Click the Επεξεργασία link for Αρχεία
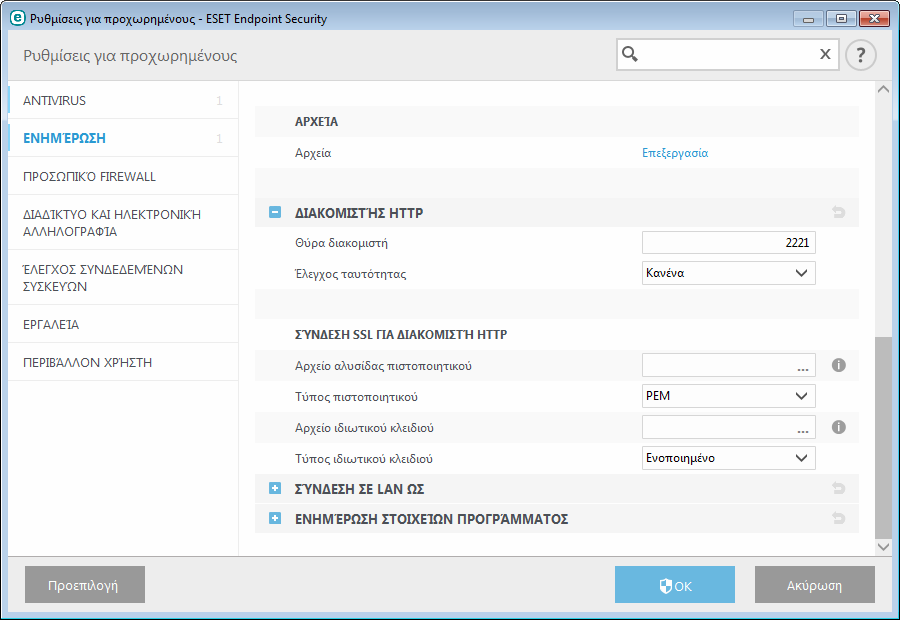The image size is (900, 620). point(675,153)
